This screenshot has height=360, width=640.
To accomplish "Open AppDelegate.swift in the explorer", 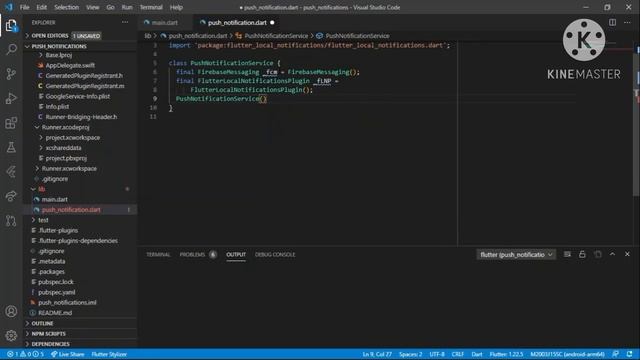I will click(70, 65).
